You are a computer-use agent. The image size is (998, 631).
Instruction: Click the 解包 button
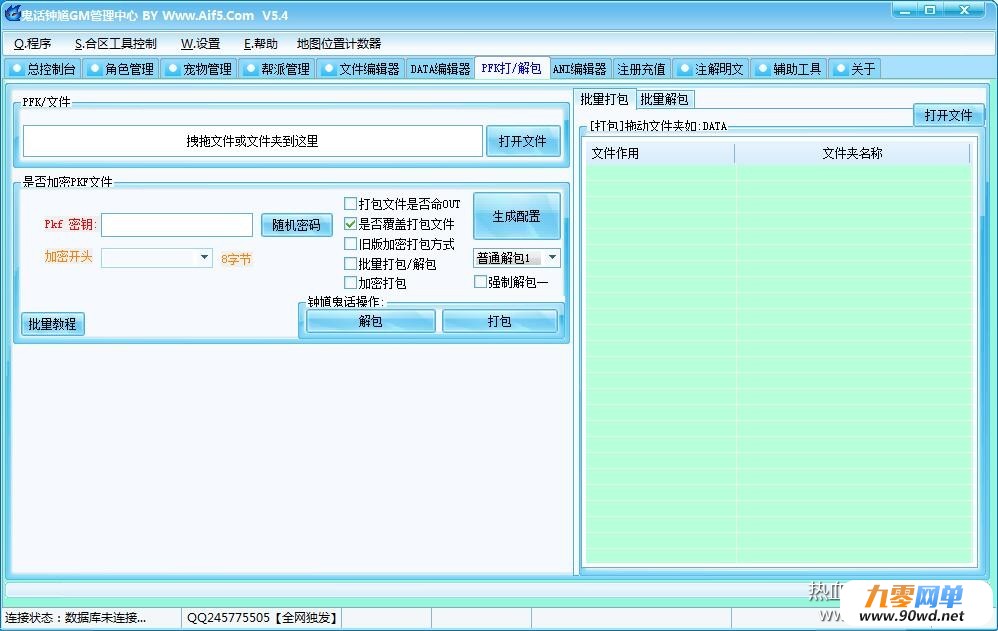click(x=370, y=321)
